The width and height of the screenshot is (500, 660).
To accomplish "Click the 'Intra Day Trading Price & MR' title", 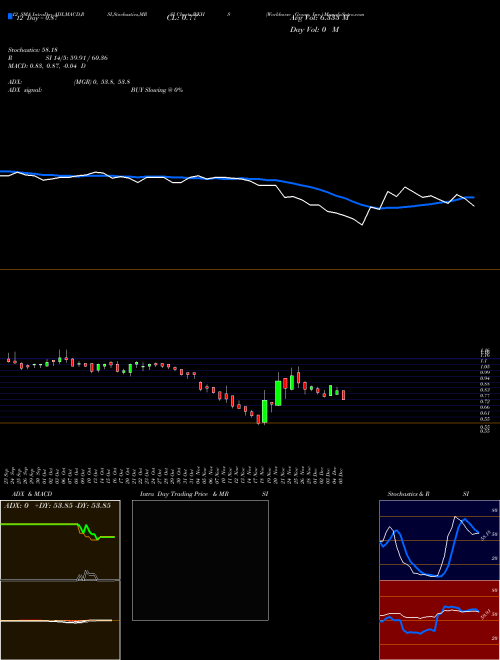I will (x=184, y=494).
